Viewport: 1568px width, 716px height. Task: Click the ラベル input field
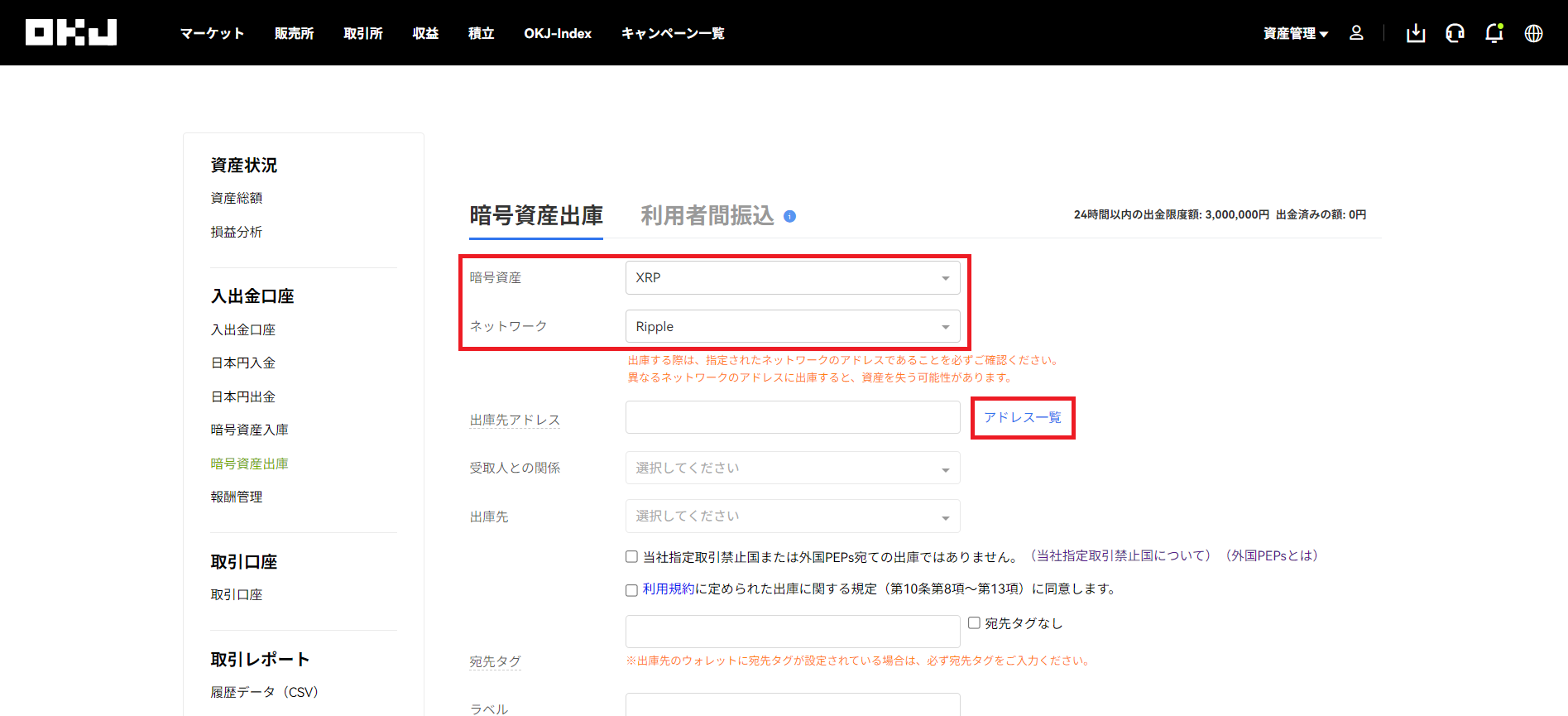tap(793, 704)
